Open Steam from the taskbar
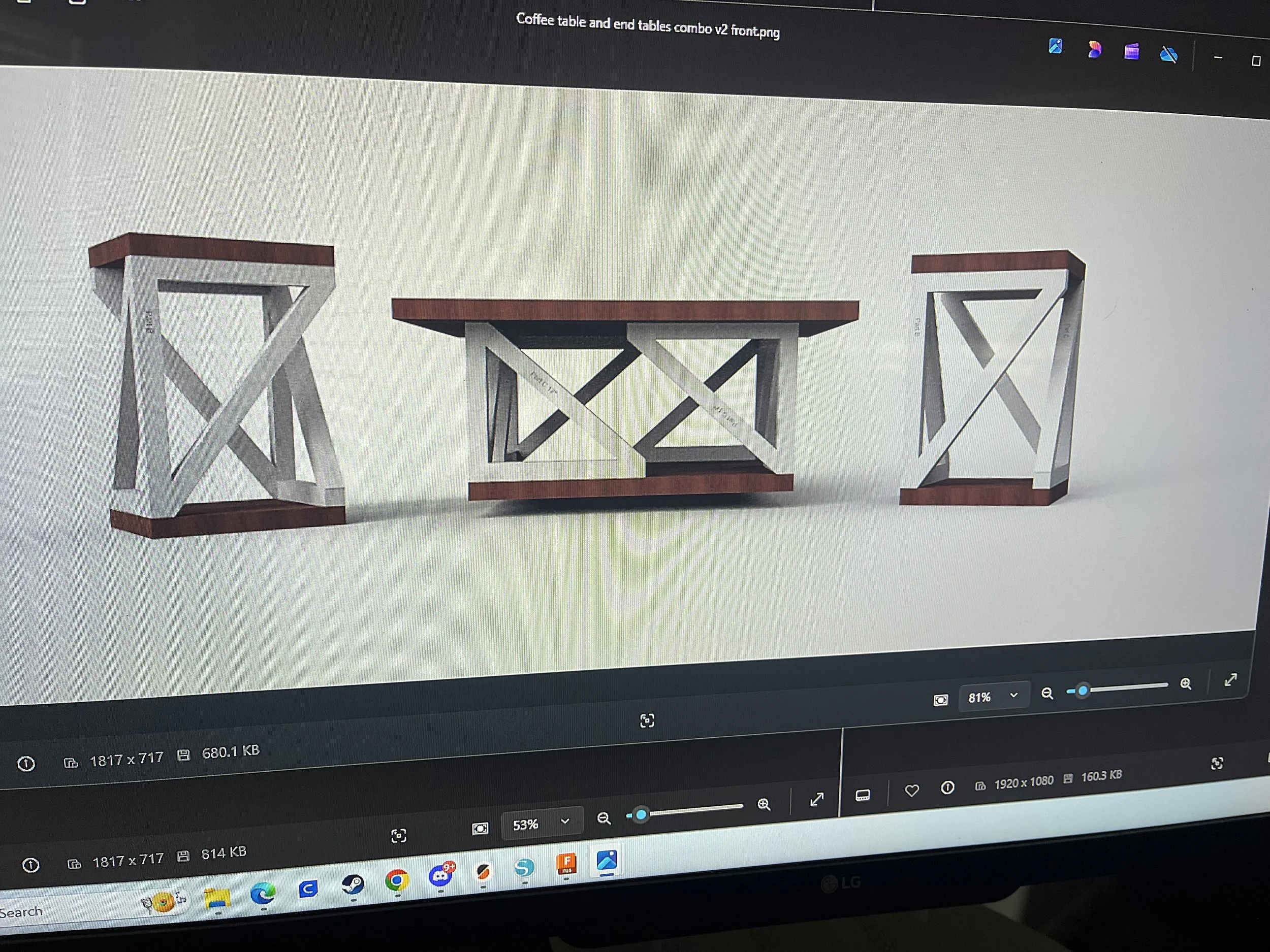 click(x=353, y=884)
